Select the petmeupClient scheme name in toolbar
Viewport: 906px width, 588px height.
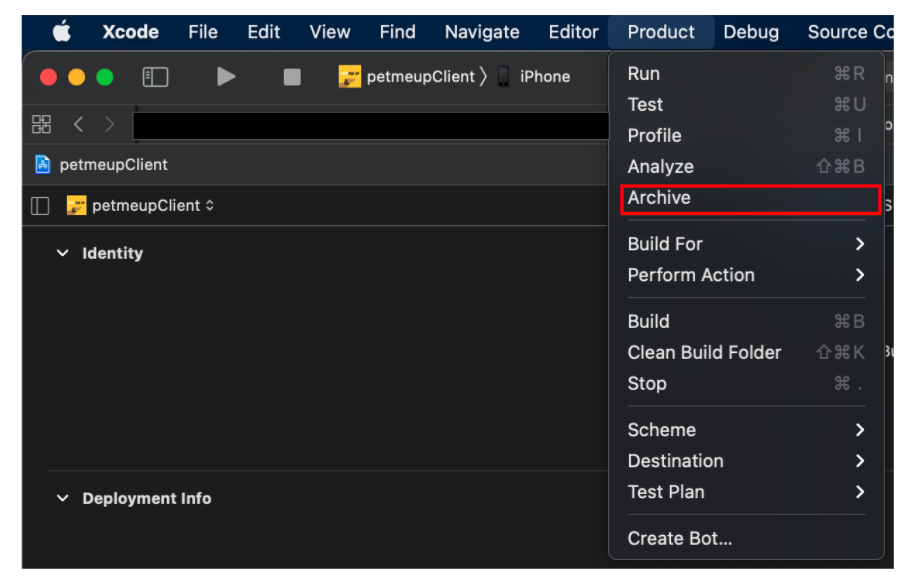coord(421,77)
